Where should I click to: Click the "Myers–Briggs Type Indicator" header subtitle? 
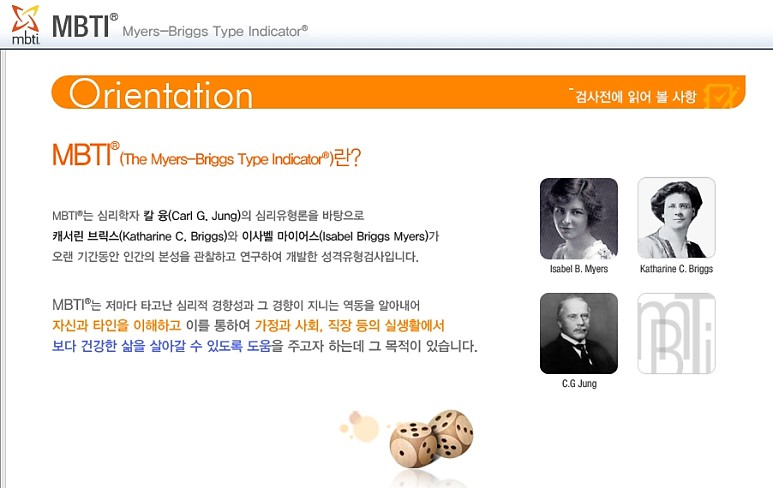pos(215,32)
